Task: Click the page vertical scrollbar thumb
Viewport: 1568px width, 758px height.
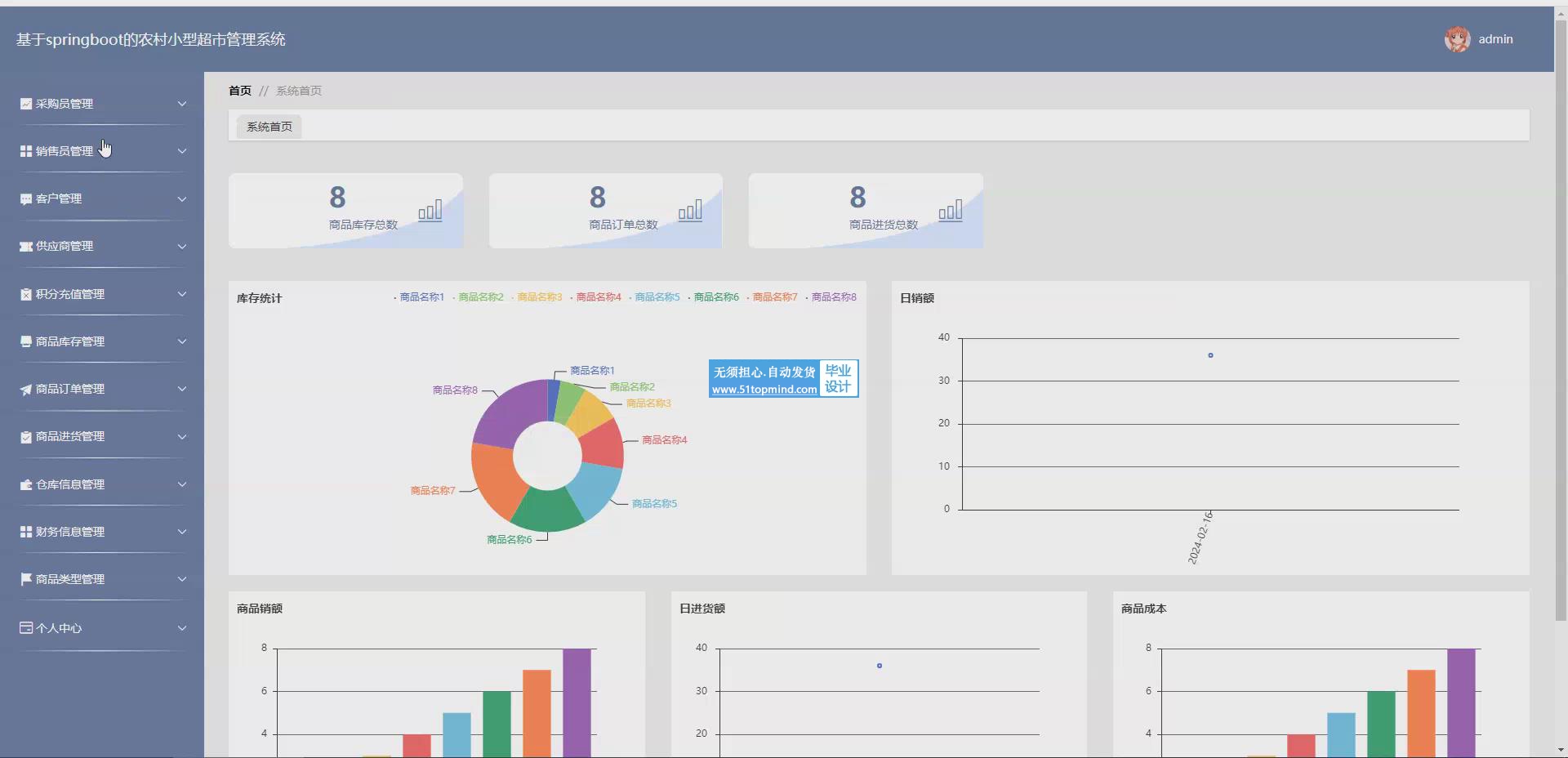Action: pos(1561,319)
